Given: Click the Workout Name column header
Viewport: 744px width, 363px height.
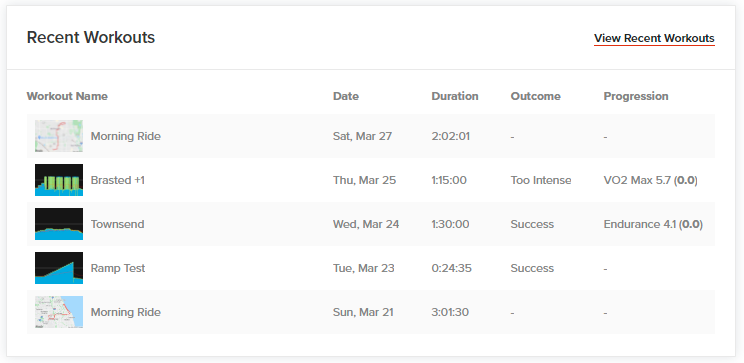Looking at the screenshot, I should coord(67,96).
